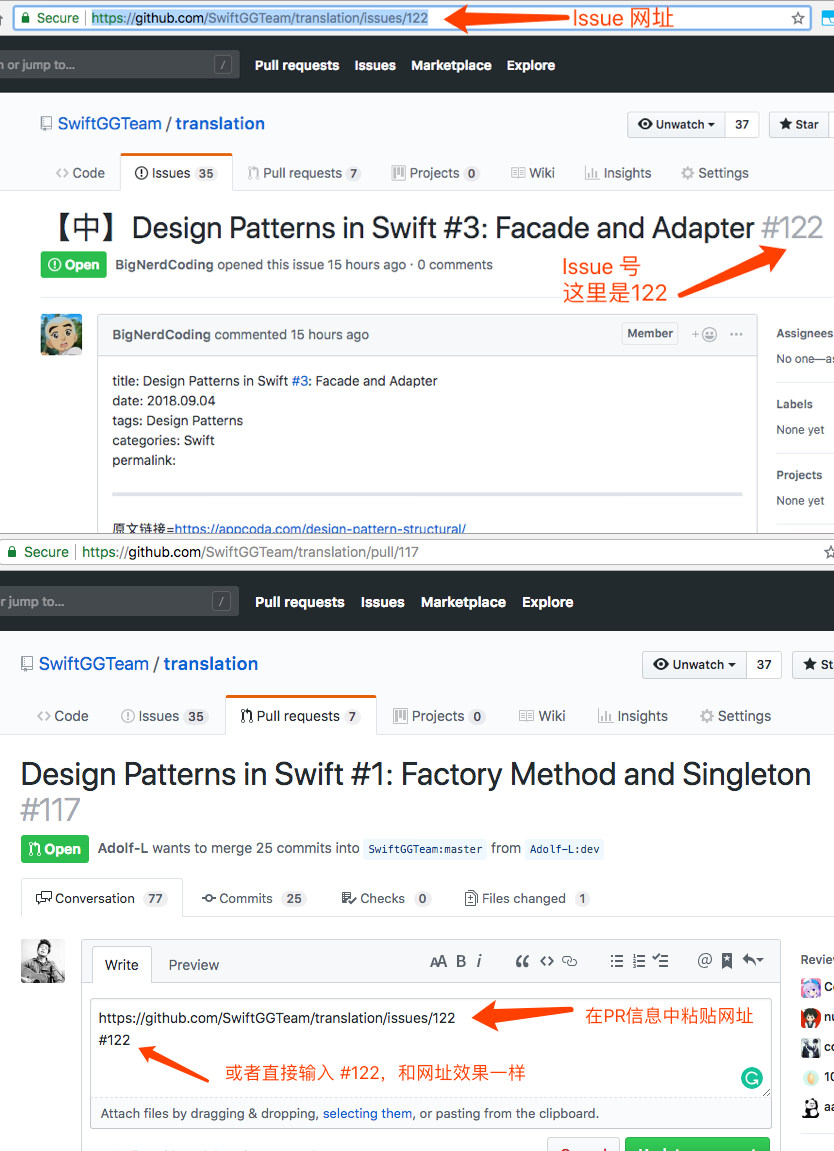The image size is (834, 1151).
Task: Click the commenter avatar beside the PR editor
Action: click(43, 961)
